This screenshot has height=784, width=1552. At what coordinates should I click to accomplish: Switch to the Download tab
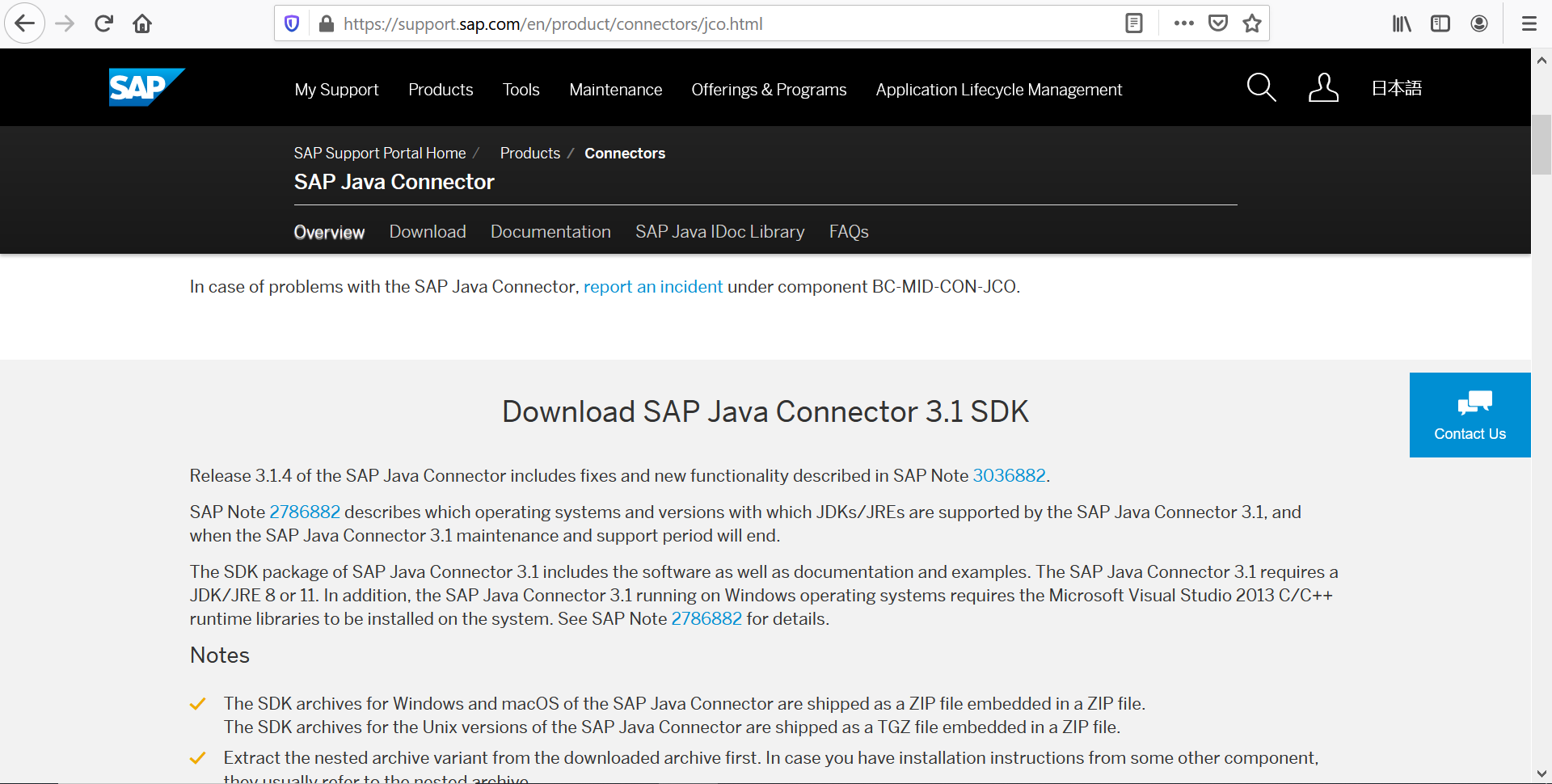pos(428,232)
